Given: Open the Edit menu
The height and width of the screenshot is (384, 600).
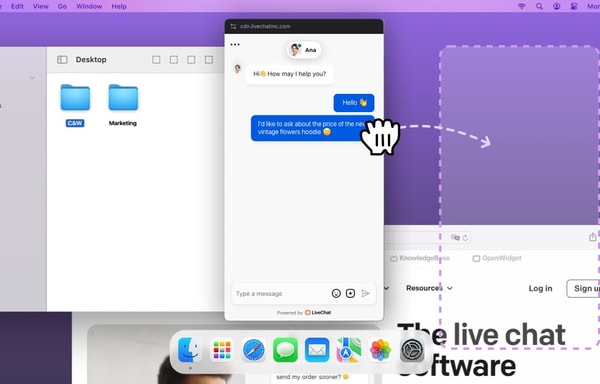Looking at the screenshot, I should point(17,6).
